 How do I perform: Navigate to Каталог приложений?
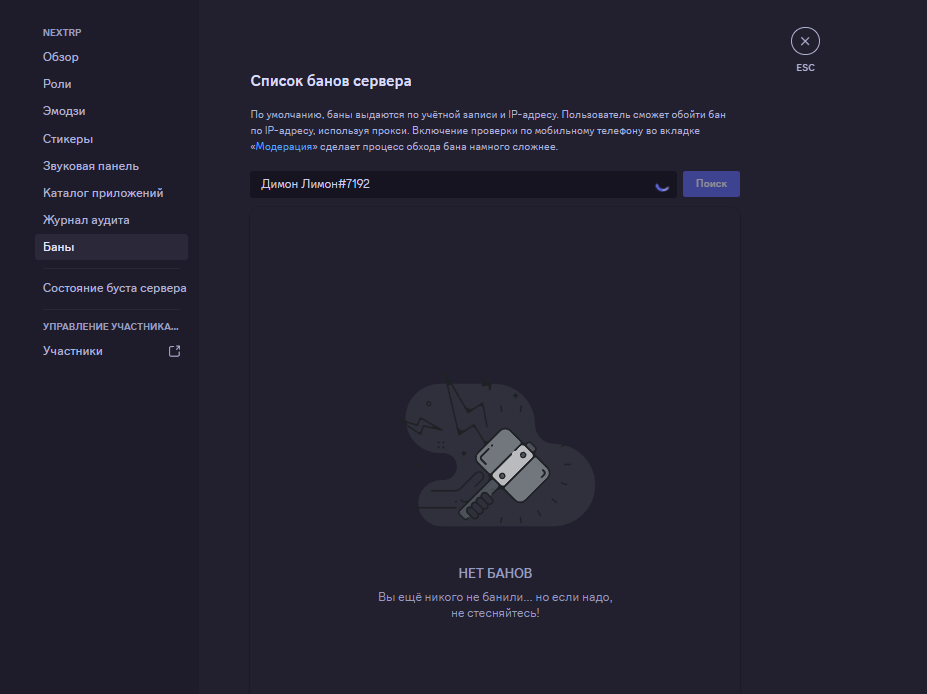[103, 193]
